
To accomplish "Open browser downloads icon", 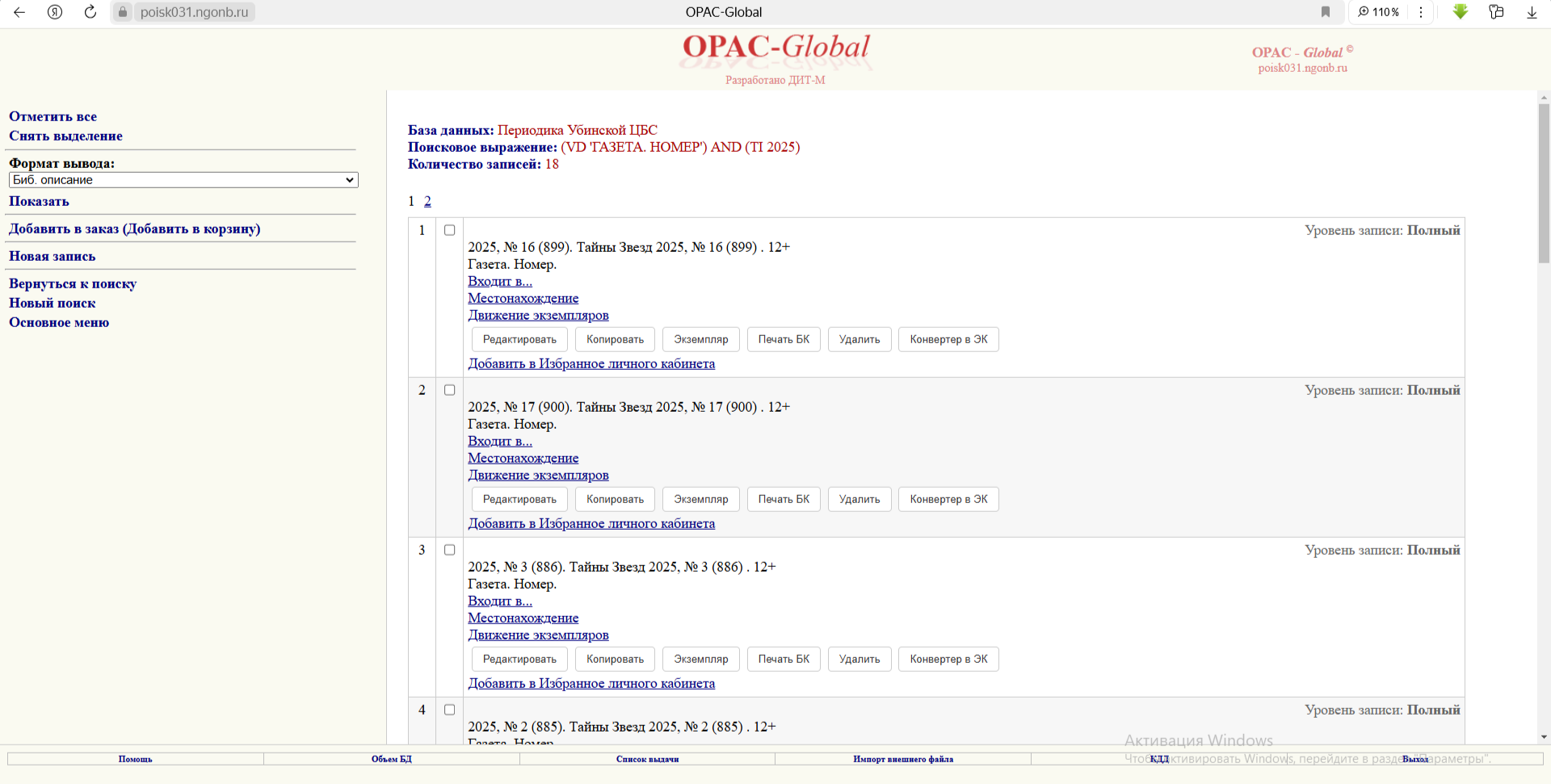I will 1532,12.
